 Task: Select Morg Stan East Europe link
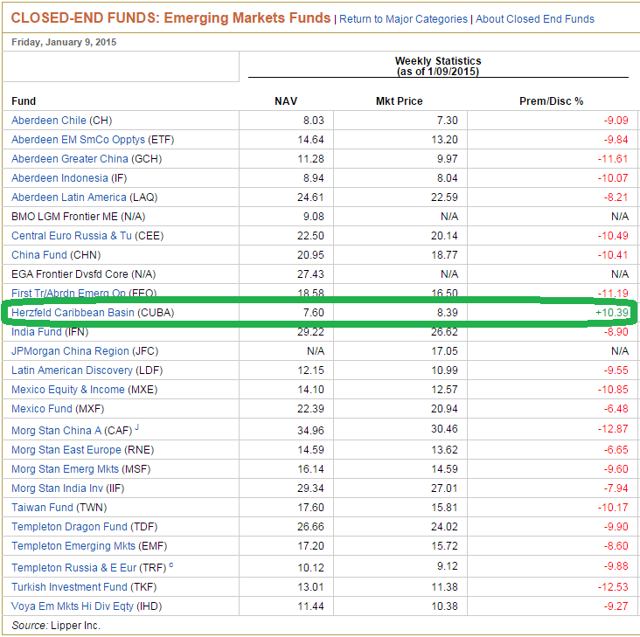point(66,450)
